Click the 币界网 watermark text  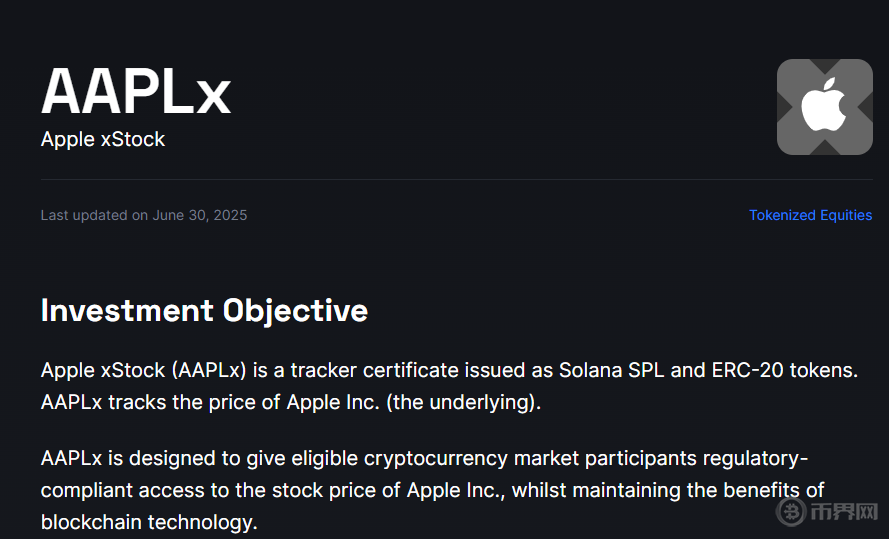[845, 511]
